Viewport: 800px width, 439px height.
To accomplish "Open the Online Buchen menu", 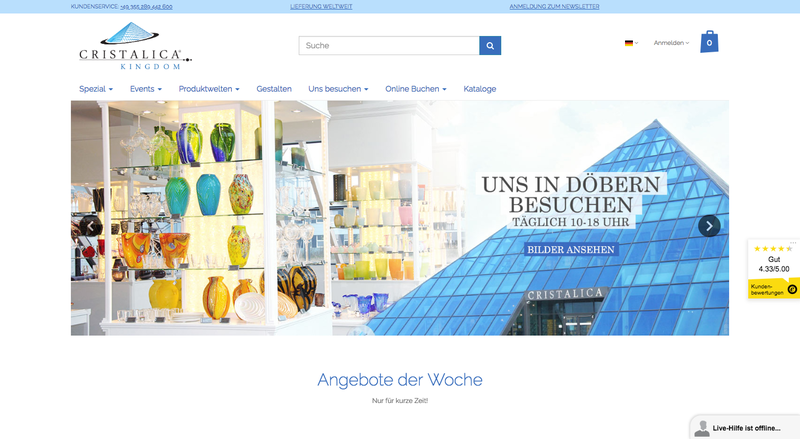I will (416, 89).
